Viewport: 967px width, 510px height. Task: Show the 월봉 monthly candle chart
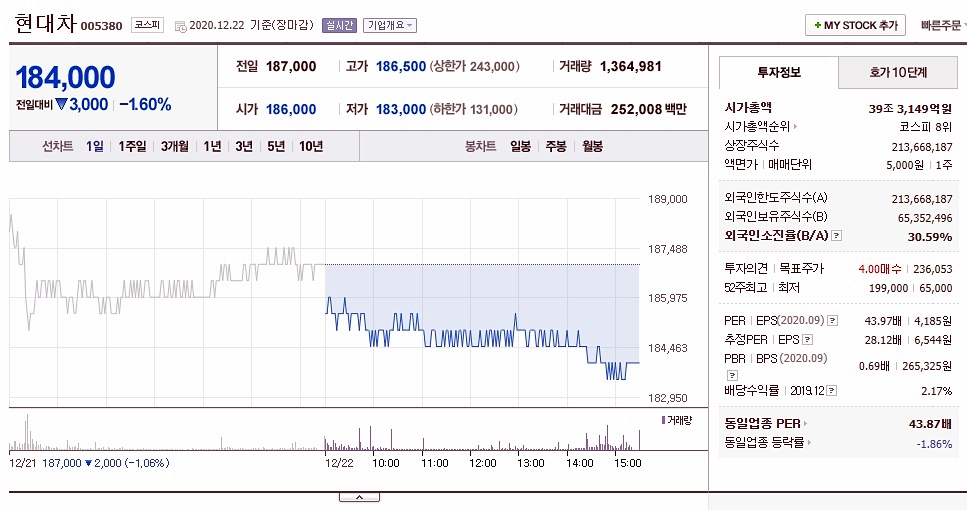pyautogui.click(x=592, y=146)
